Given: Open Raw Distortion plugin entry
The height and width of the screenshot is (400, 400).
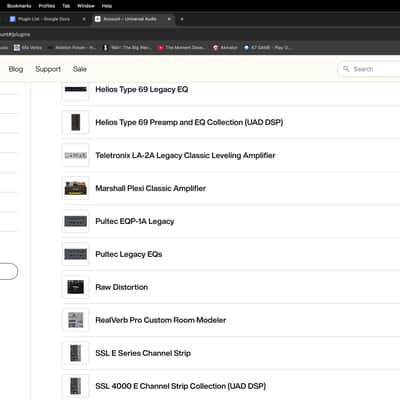Looking at the screenshot, I should [x=121, y=287].
